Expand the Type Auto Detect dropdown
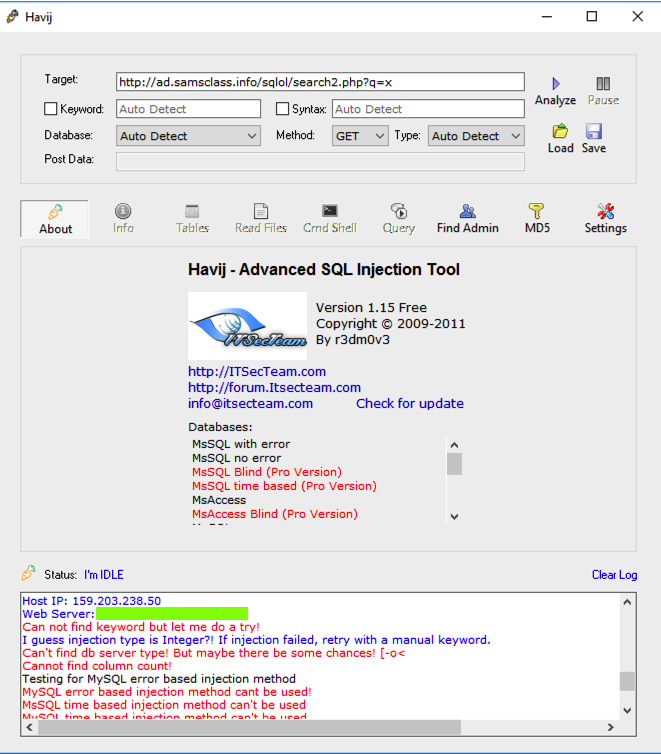Screen dimensions: 661x754 [476, 136]
